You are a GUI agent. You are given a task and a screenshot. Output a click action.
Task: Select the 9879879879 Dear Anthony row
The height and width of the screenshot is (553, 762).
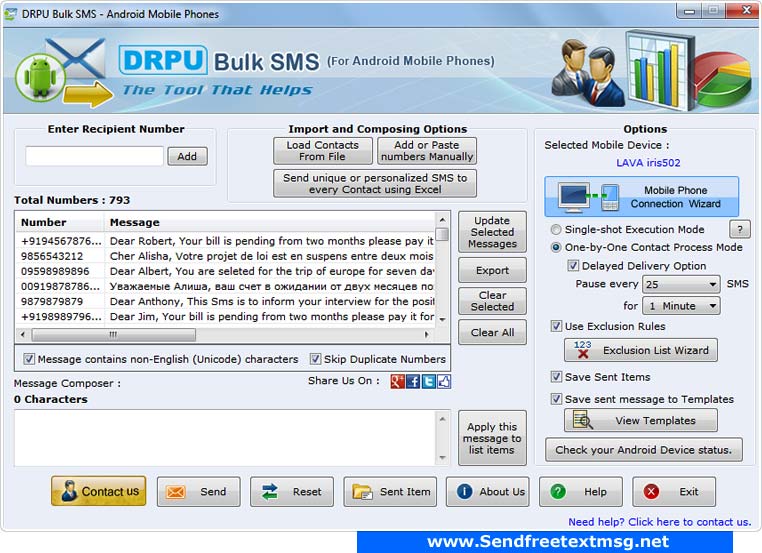(x=226, y=301)
